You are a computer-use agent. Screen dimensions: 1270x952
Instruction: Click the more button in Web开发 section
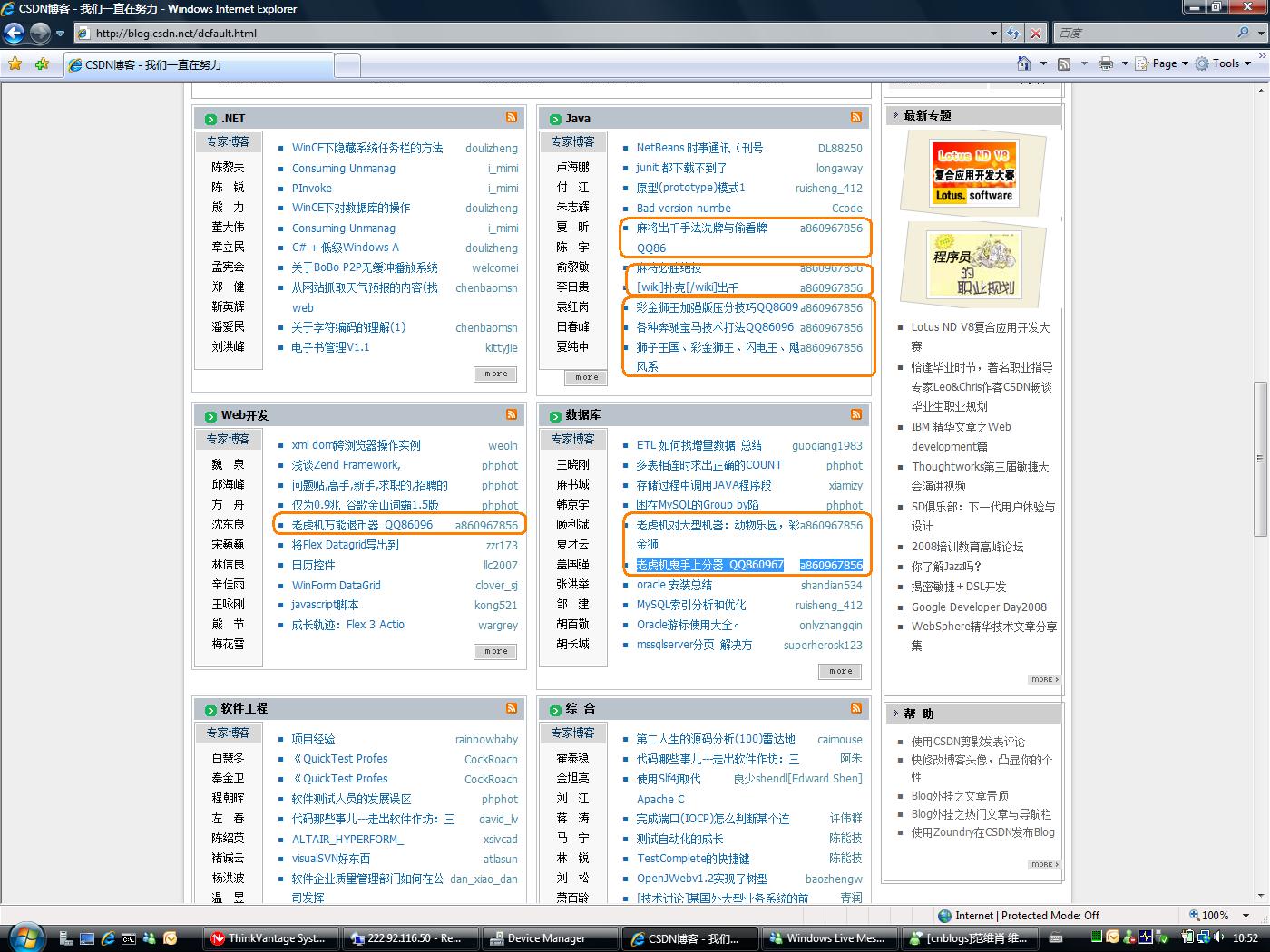point(495,651)
